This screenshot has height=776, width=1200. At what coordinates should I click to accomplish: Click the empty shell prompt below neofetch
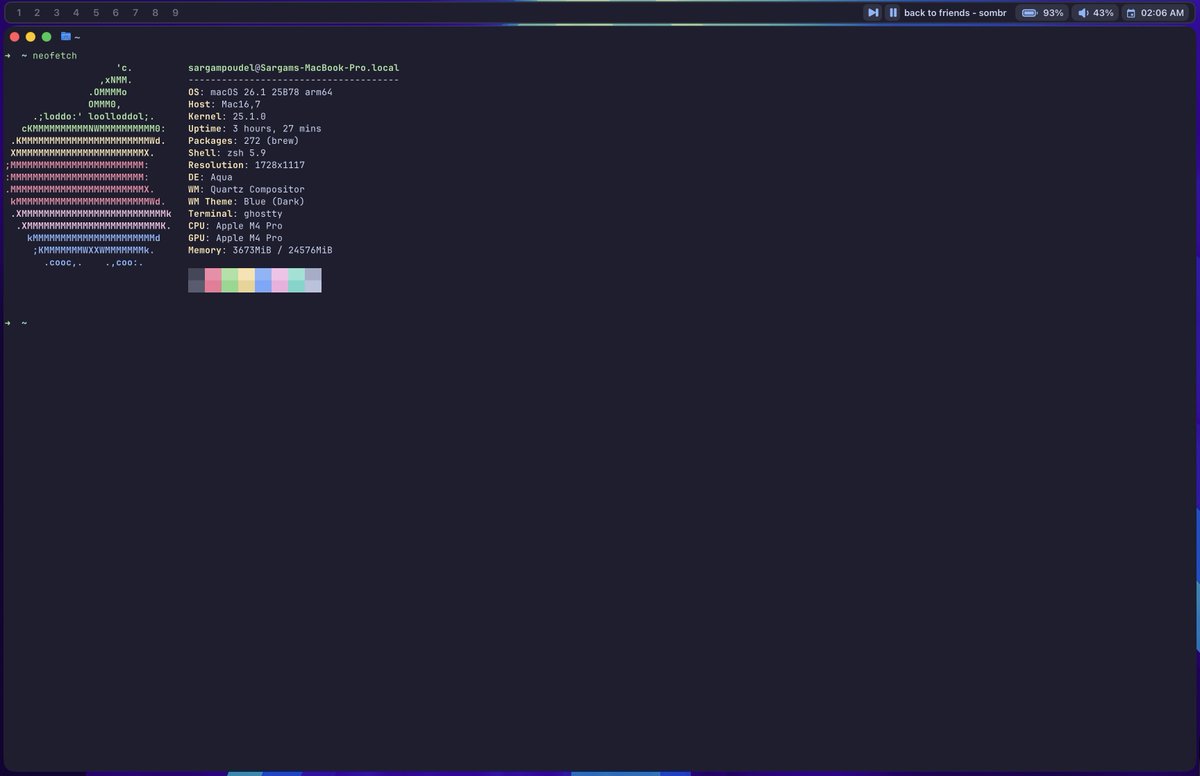pyautogui.click(x=16, y=323)
